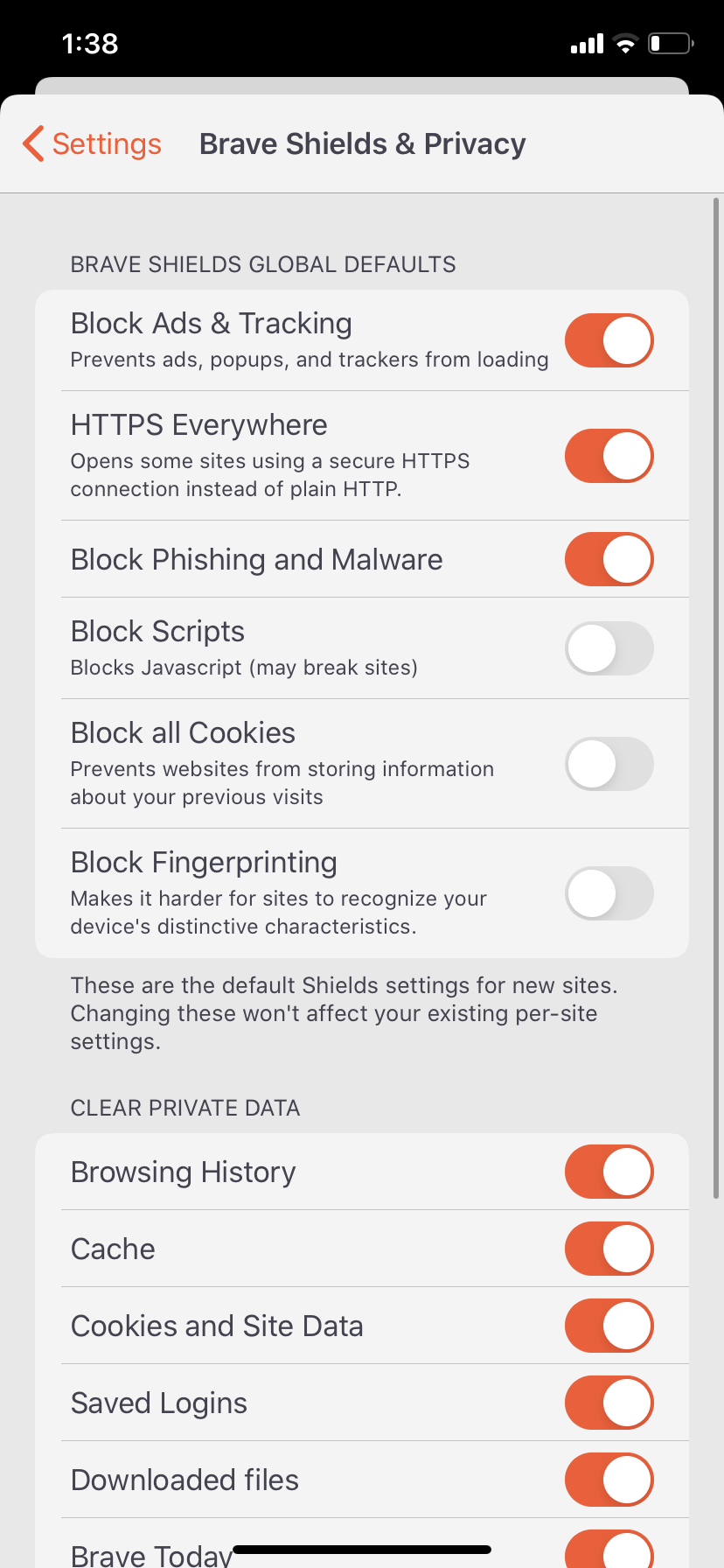Enable the Block Scripts switch
Screen dimensions: 724x1568
[x=609, y=648]
